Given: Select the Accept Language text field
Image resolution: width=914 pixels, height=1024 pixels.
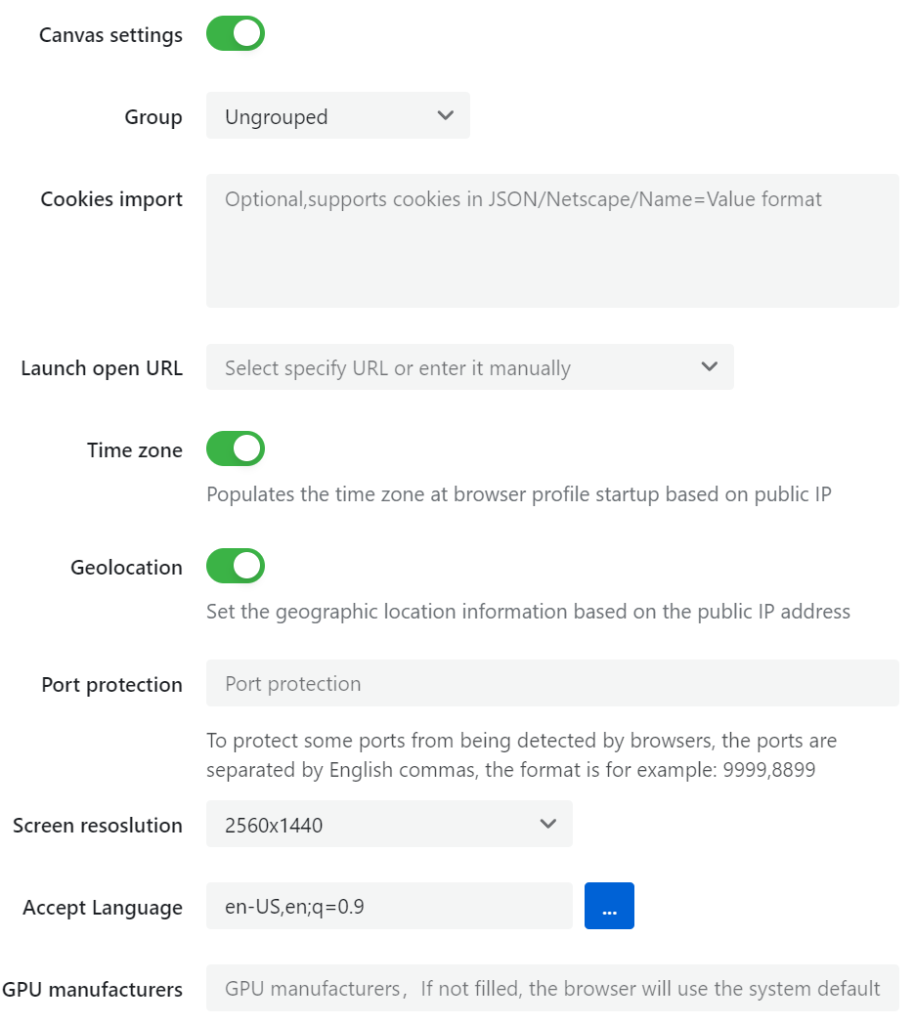Looking at the screenshot, I should point(389,906).
